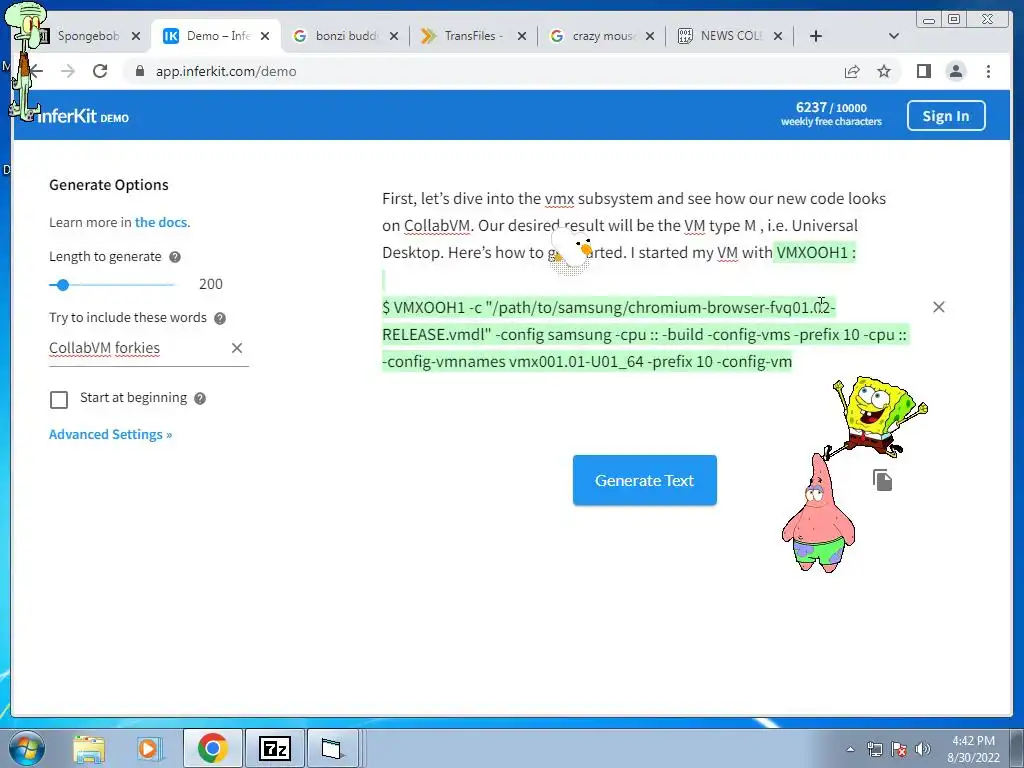The width and height of the screenshot is (1024, 768).
Task: Click the Length to generate help icon
Action: (175, 257)
